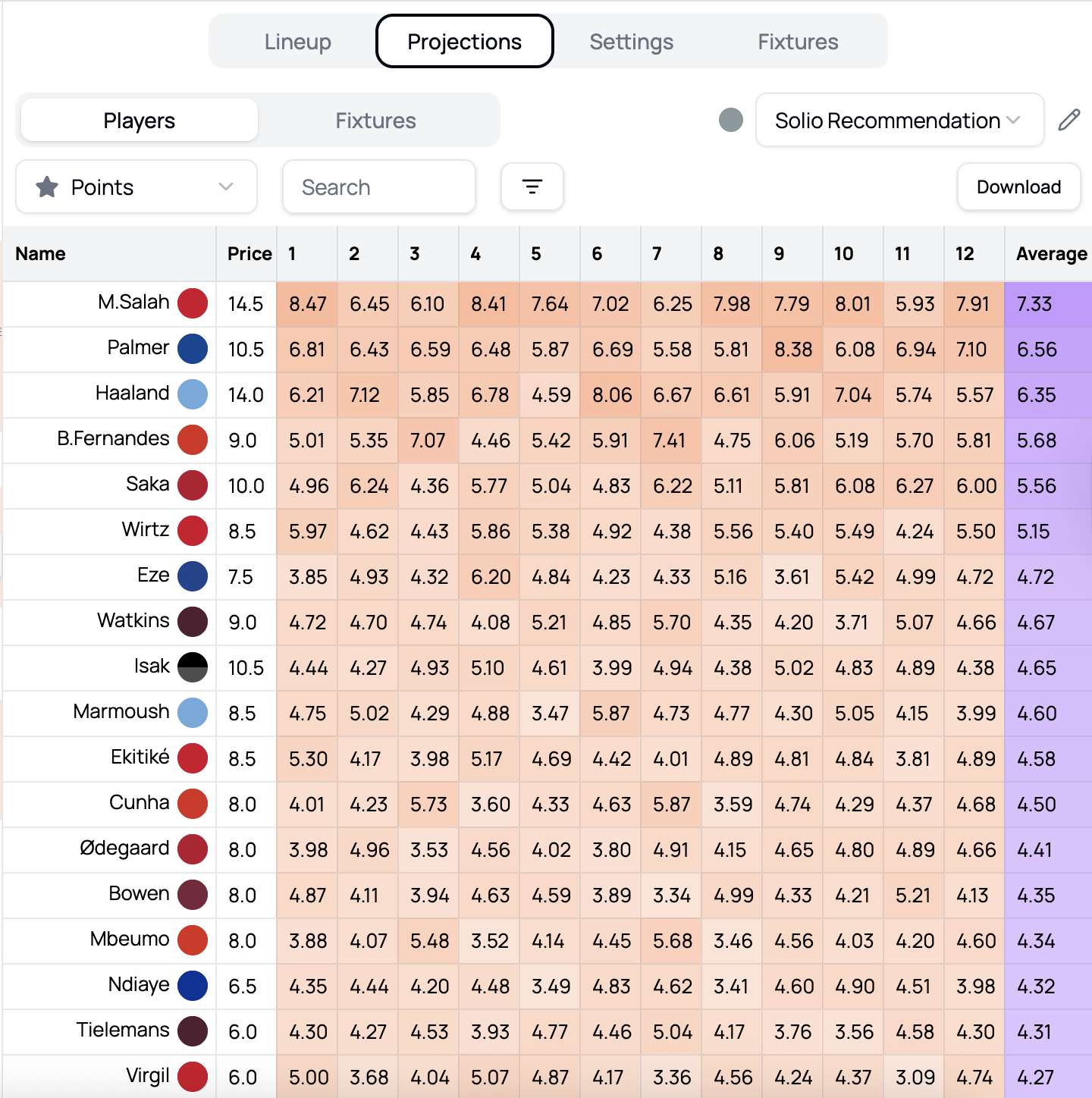This screenshot has width=1092, height=1098.
Task: Switch to the Fixtures view
Action: 375,120
